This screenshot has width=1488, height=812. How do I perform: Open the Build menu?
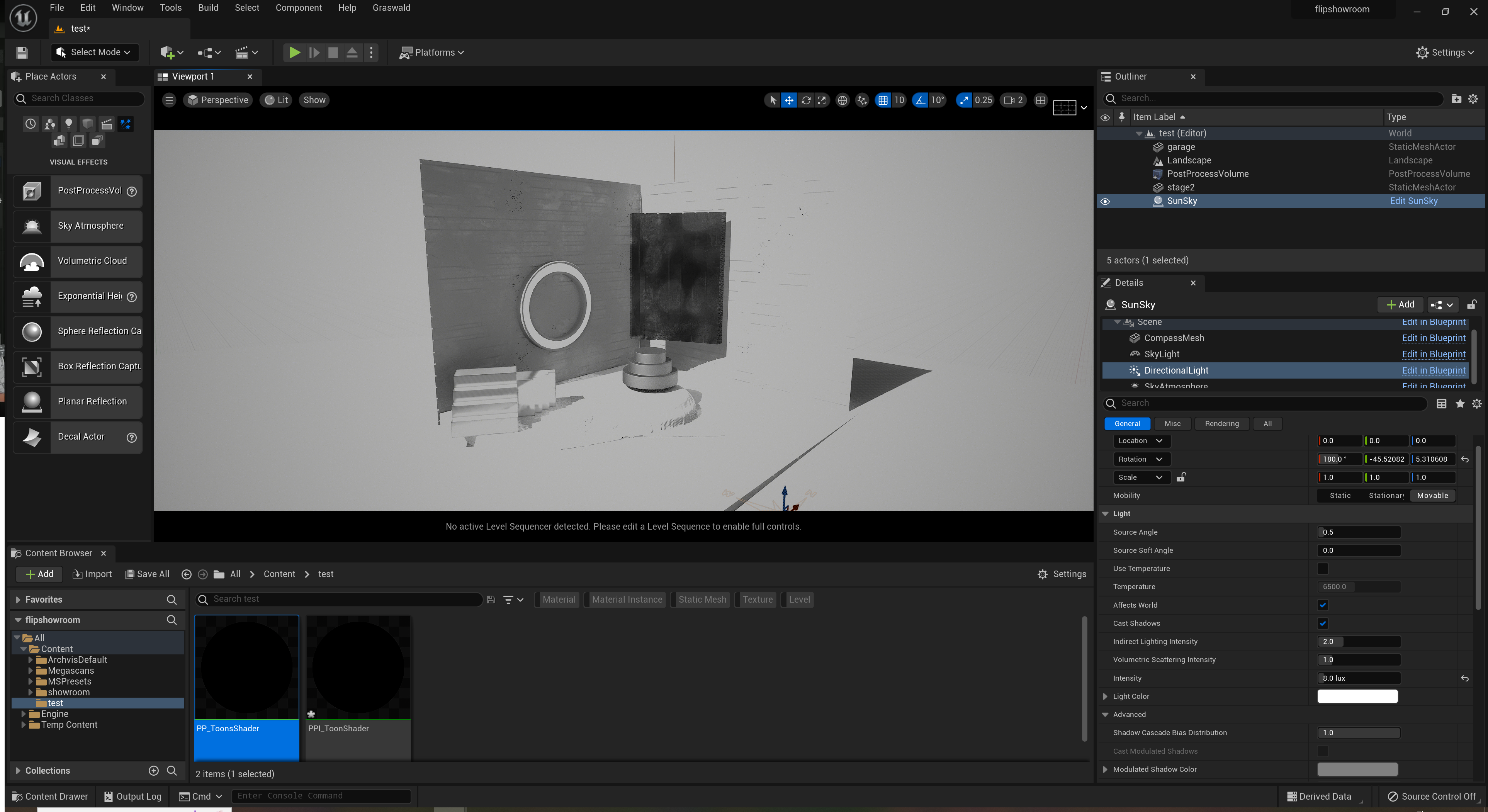[x=208, y=7]
